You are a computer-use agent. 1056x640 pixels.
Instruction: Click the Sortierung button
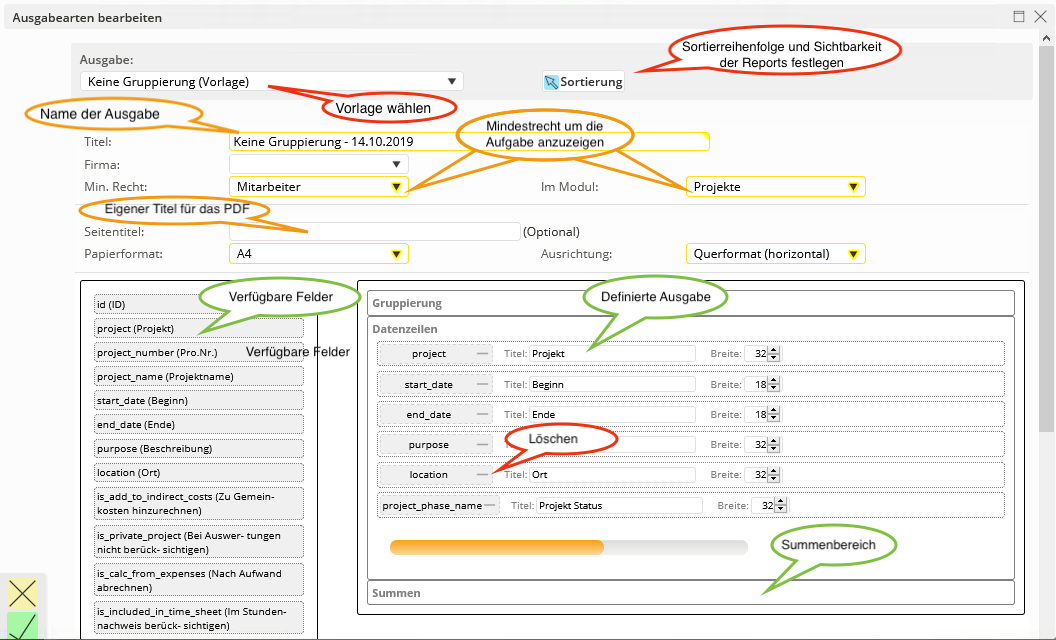click(584, 82)
